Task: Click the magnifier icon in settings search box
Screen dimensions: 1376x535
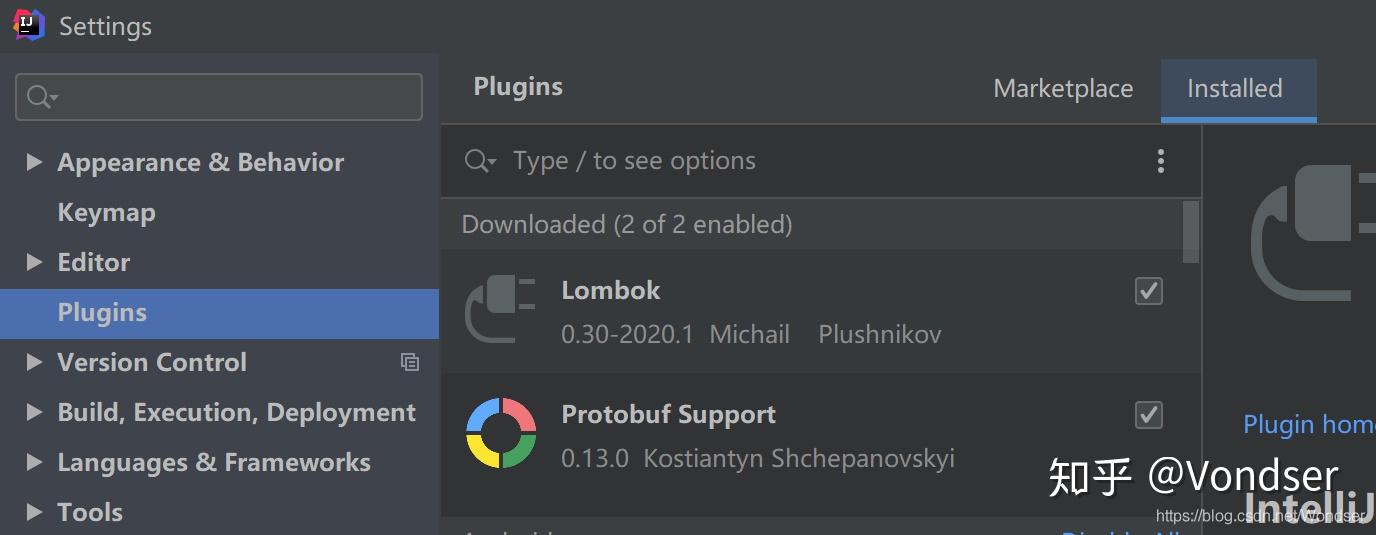Action: point(42,97)
